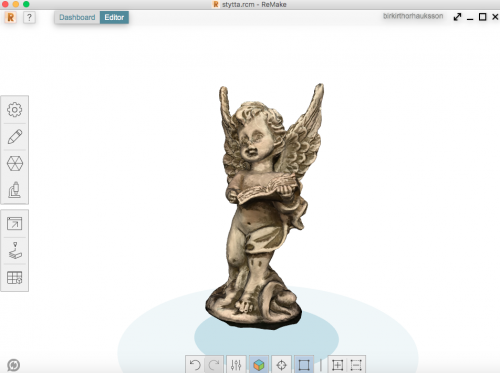The image size is (500, 373).
Task: Click the green macOS zoom button
Action: click(x=26, y=4)
